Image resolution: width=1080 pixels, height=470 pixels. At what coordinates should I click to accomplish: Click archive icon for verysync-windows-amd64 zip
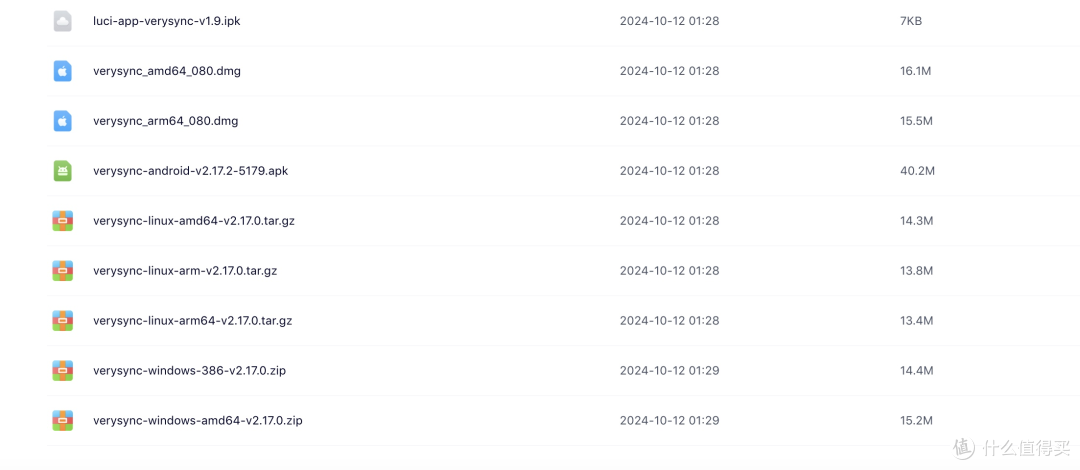(x=63, y=421)
